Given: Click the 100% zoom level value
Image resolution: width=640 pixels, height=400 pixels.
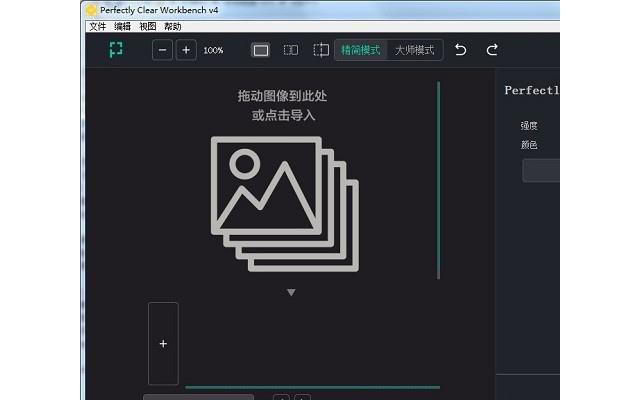Looking at the screenshot, I should [213, 50].
